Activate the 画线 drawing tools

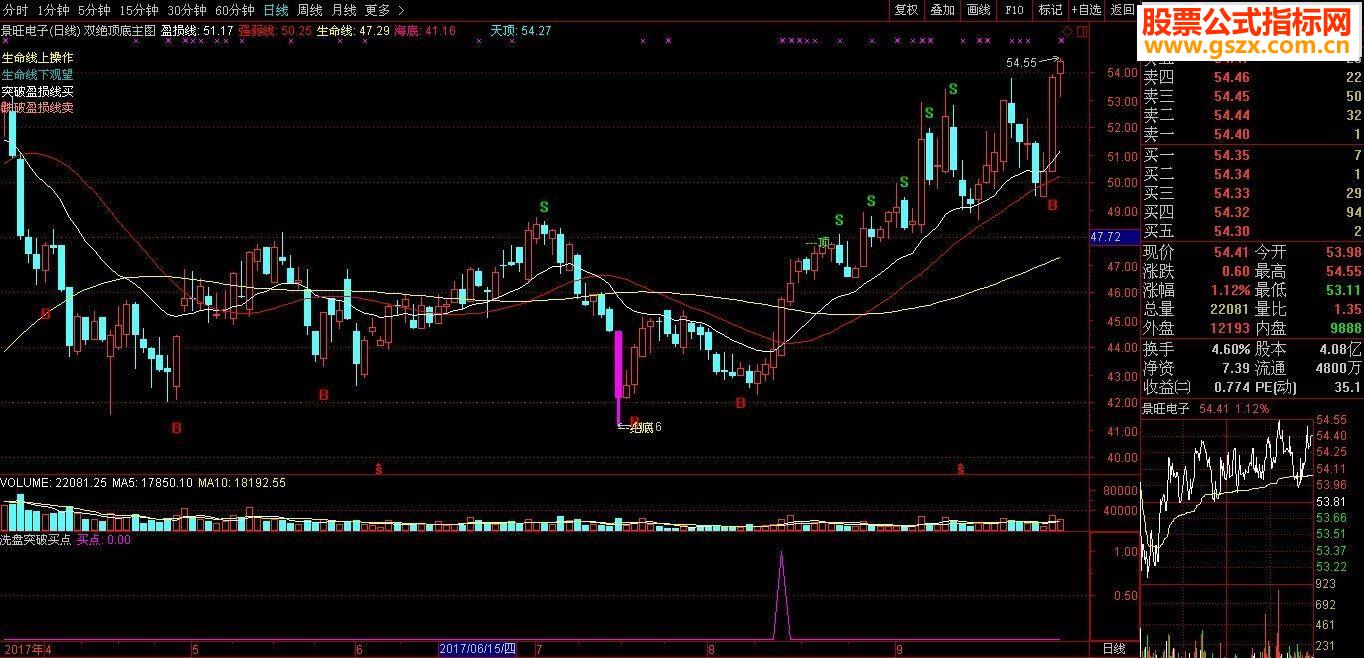click(978, 10)
